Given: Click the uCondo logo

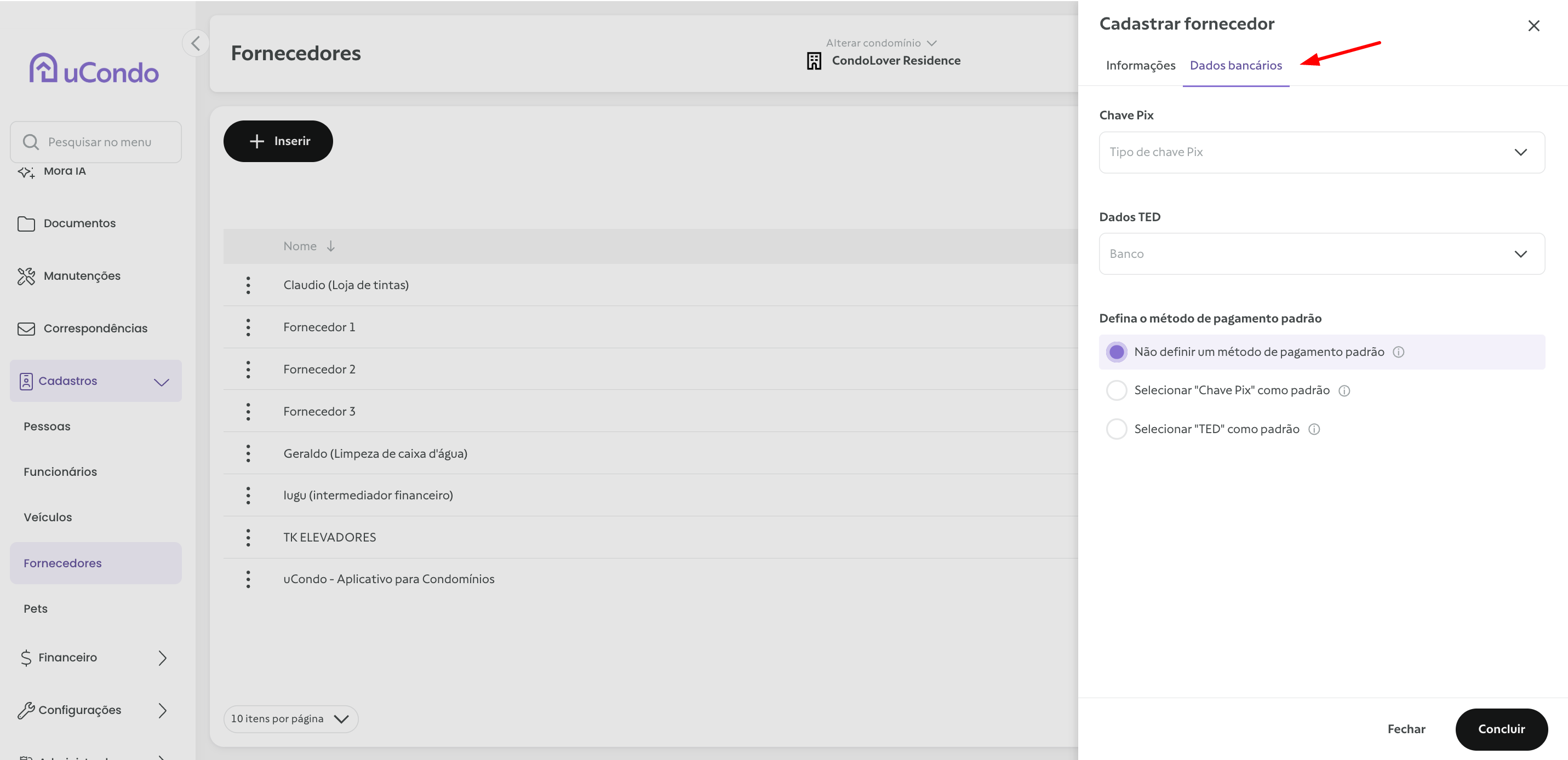Looking at the screenshot, I should click(x=94, y=68).
